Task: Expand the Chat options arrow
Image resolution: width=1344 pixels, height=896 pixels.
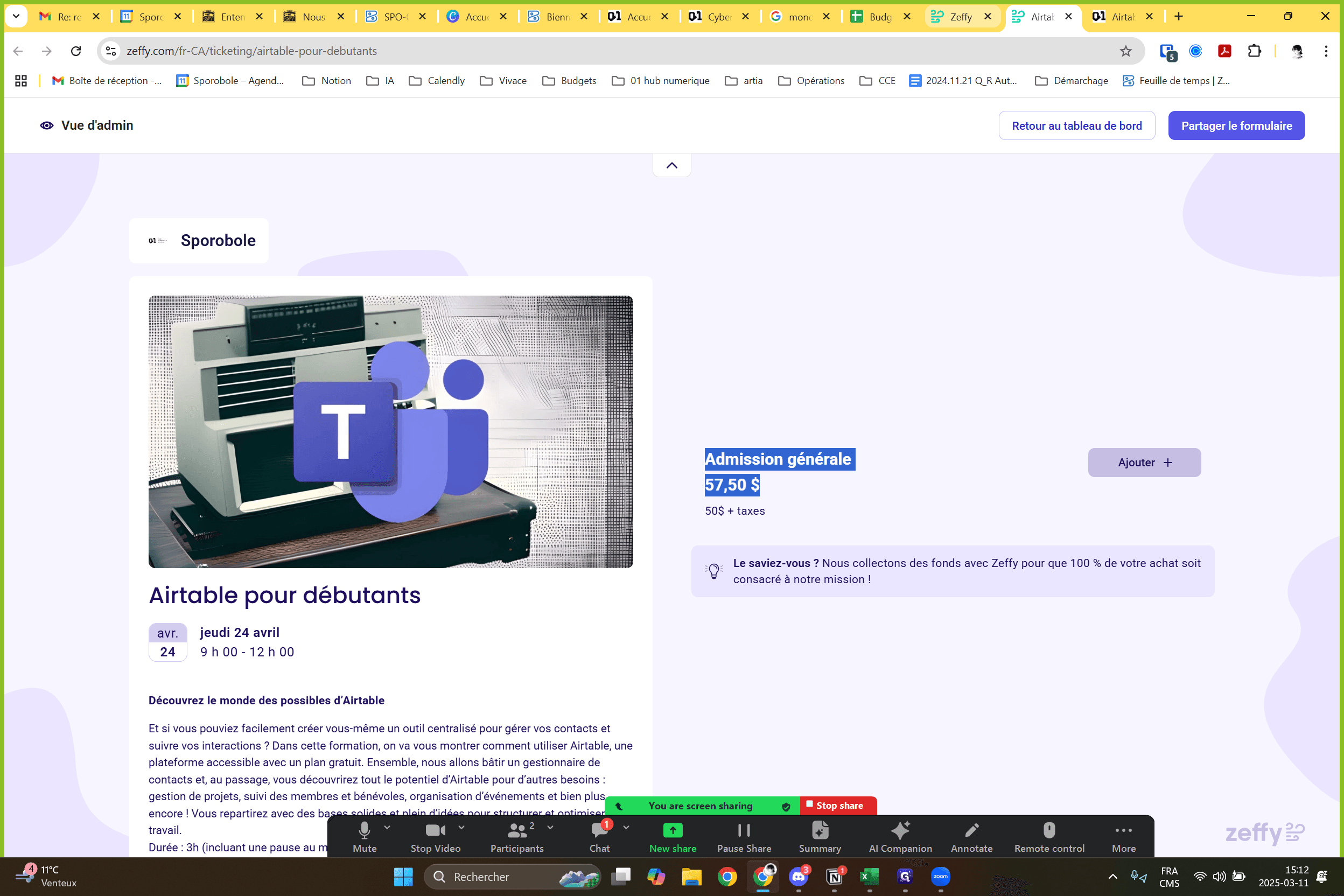Action: (x=626, y=827)
